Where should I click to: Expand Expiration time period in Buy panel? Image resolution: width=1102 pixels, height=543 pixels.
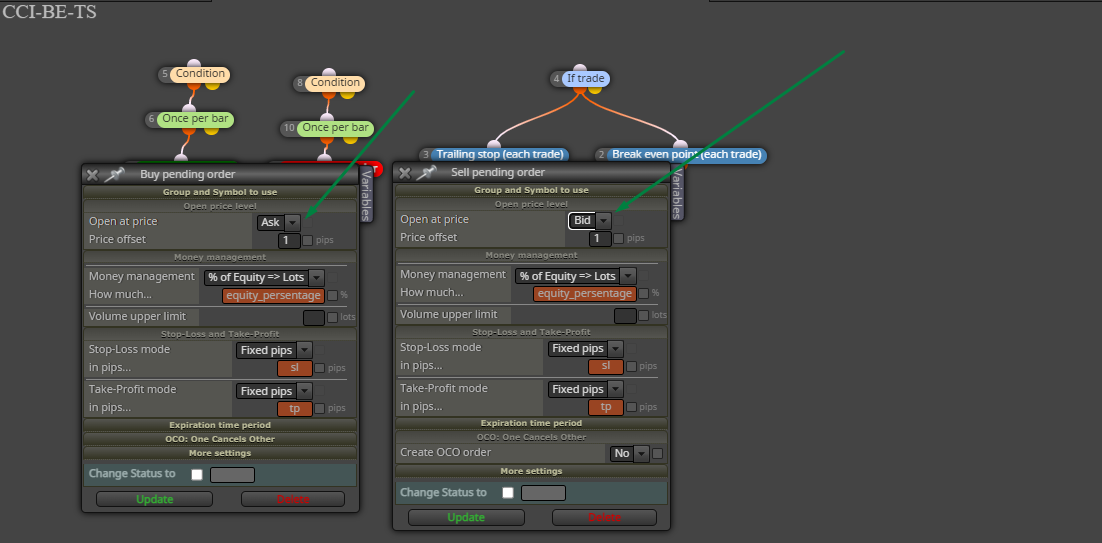(x=220, y=425)
